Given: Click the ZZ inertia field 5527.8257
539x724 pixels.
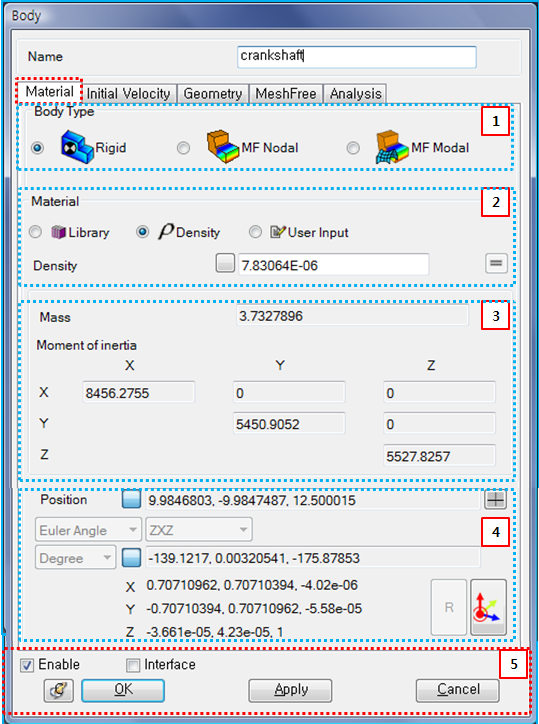Looking at the screenshot, I should click(439, 455).
